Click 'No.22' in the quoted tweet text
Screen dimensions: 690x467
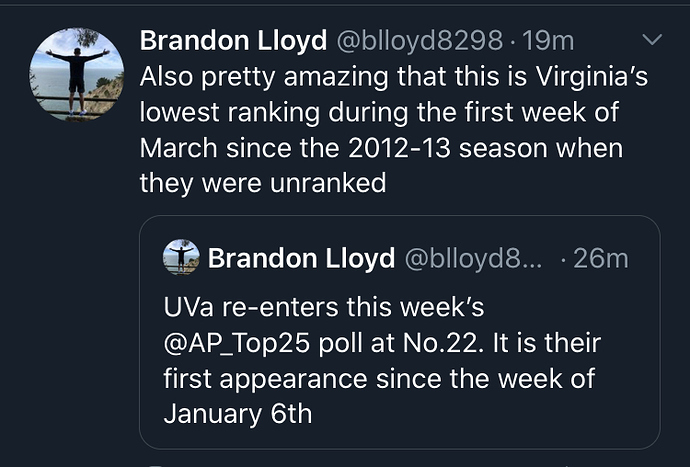pyautogui.click(x=440, y=343)
